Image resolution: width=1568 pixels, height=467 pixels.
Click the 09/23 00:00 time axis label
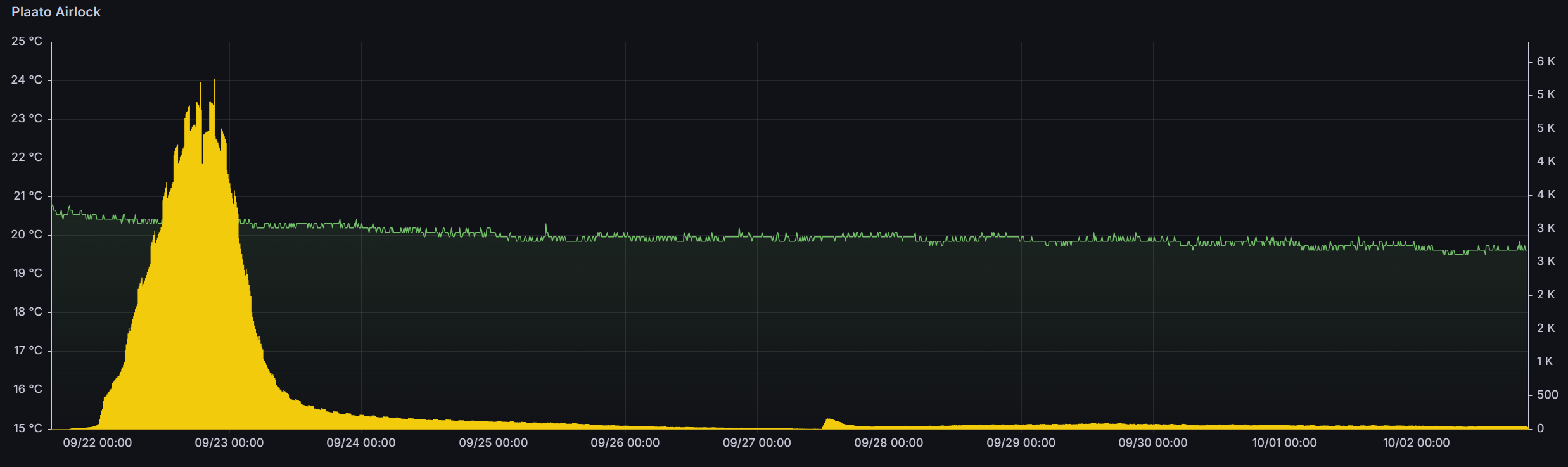coord(229,443)
